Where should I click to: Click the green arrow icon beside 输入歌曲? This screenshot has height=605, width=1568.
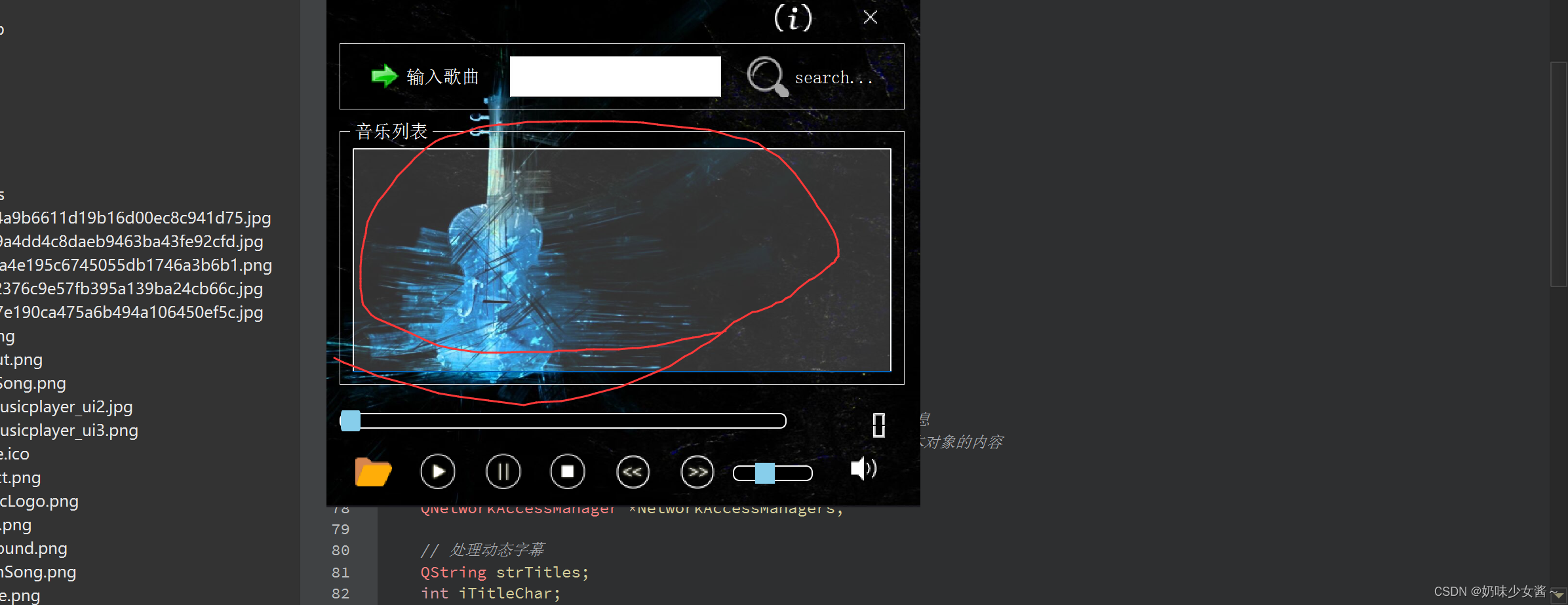(x=385, y=76)
